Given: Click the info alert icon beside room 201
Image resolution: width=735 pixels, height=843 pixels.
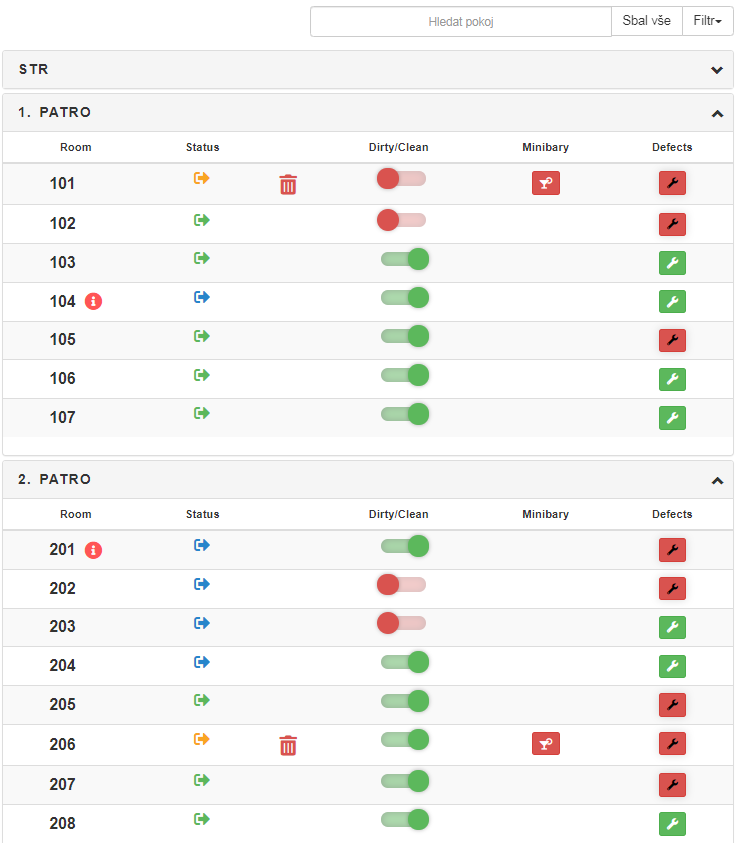Looking at the screenshot, I should [93, 550].
